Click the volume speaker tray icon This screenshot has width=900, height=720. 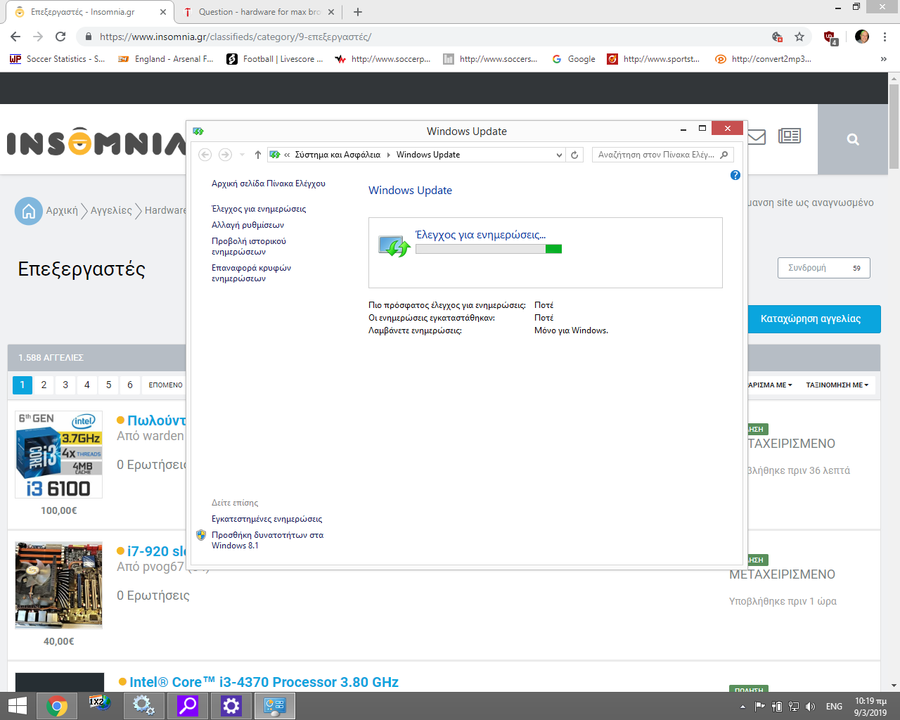point(810,706)
